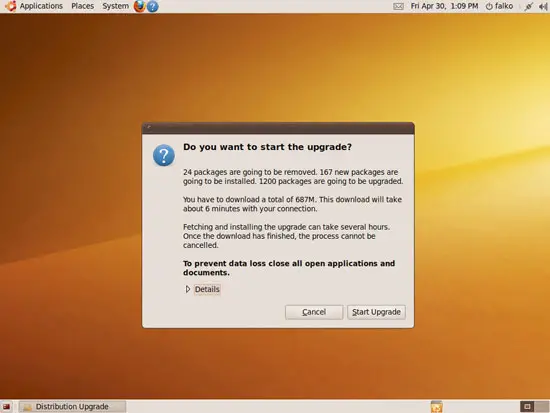Click the Show Desktop icon

pyautogui.click(x=7, y=407)
